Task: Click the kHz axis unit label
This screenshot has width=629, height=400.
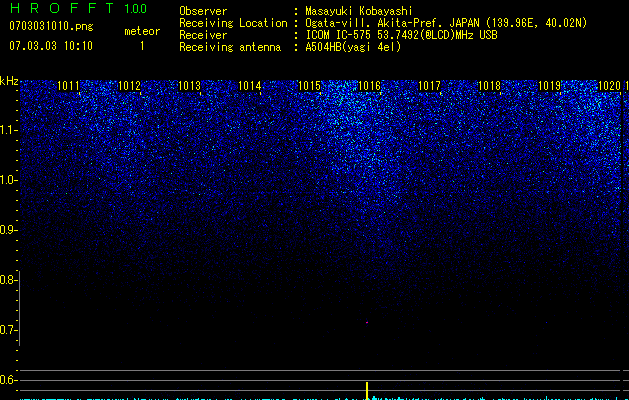Action: coord(9,81)
